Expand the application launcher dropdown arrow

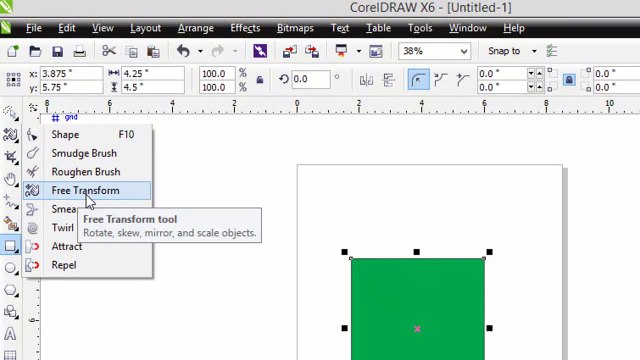[x=358, y=51]
